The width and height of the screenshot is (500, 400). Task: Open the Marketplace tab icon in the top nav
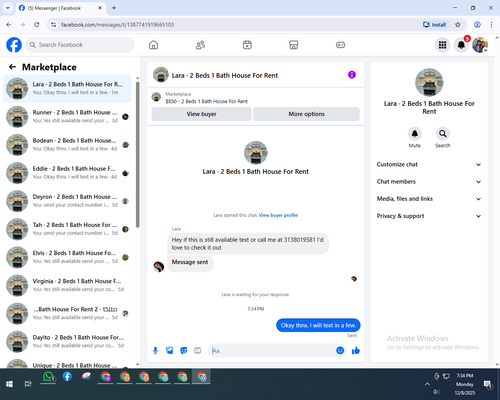(x=294, y=45)
